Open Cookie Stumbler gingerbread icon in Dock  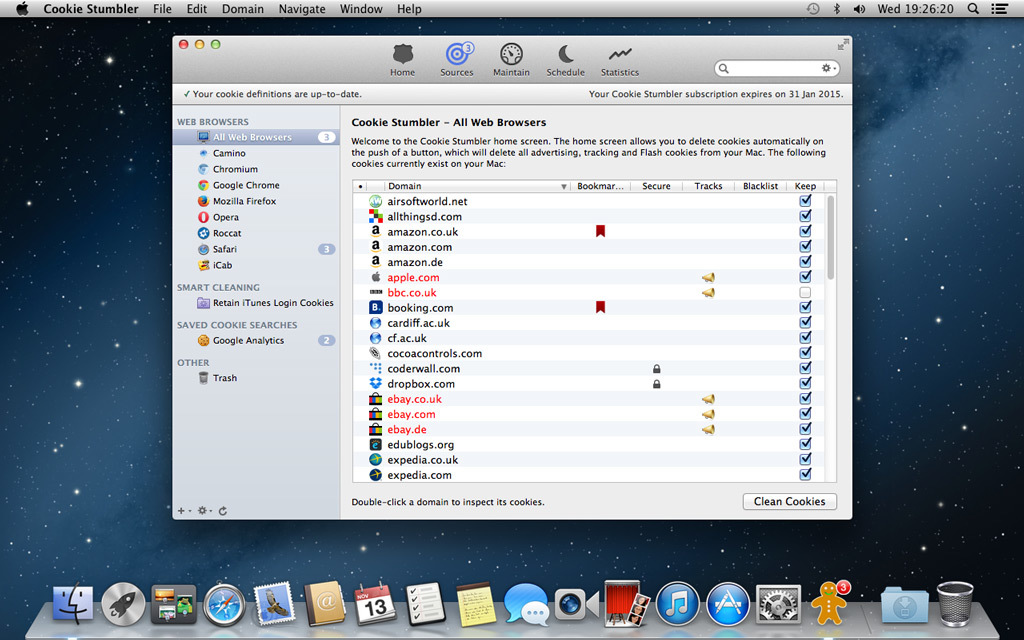(830, 603)
